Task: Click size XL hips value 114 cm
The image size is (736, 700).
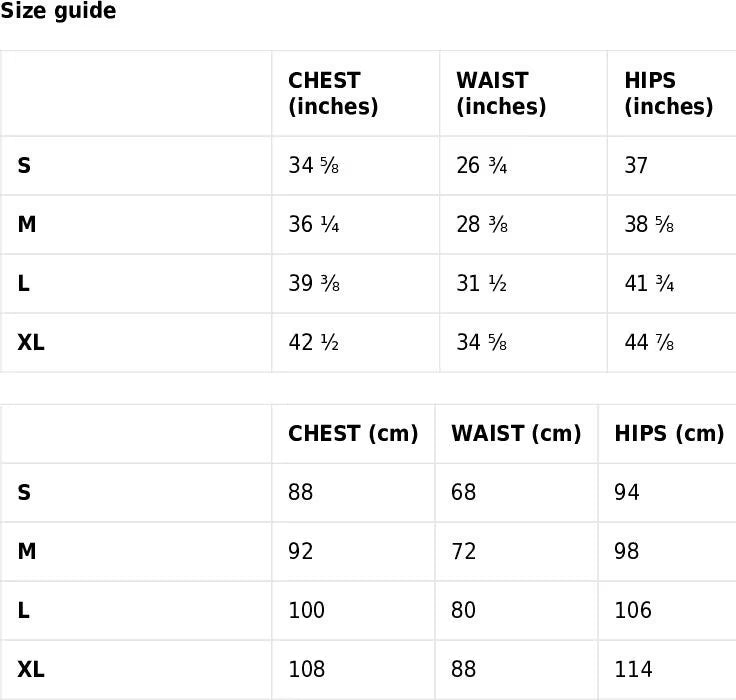Action: [633, 670]
